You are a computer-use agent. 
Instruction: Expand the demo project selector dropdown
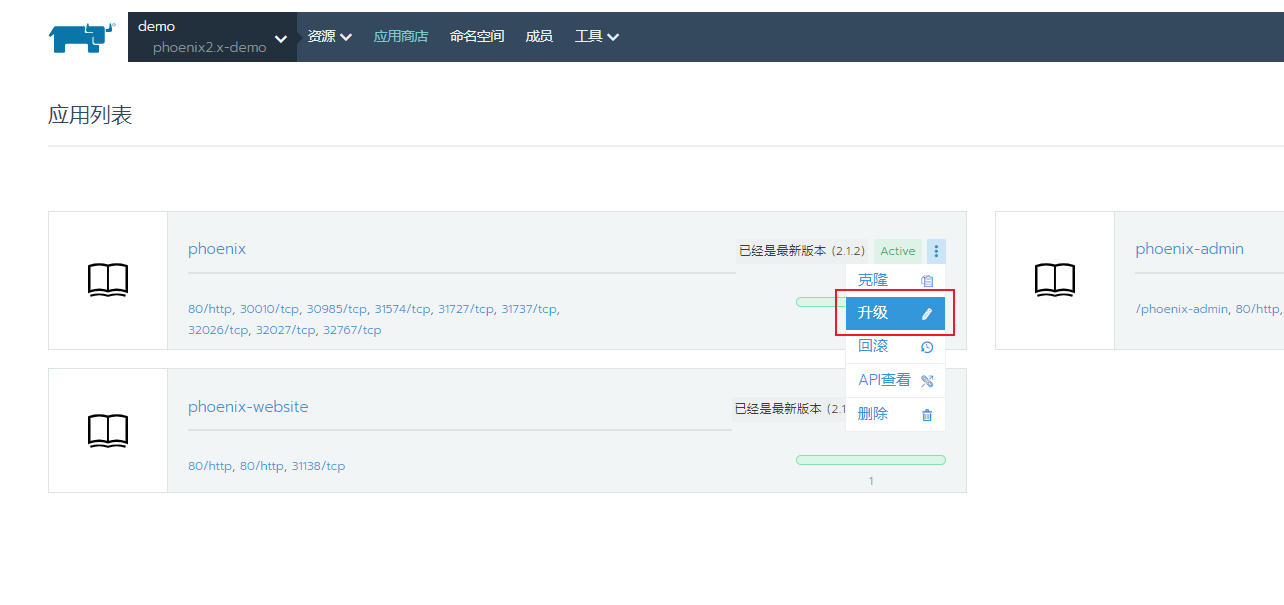click(280, 39)
